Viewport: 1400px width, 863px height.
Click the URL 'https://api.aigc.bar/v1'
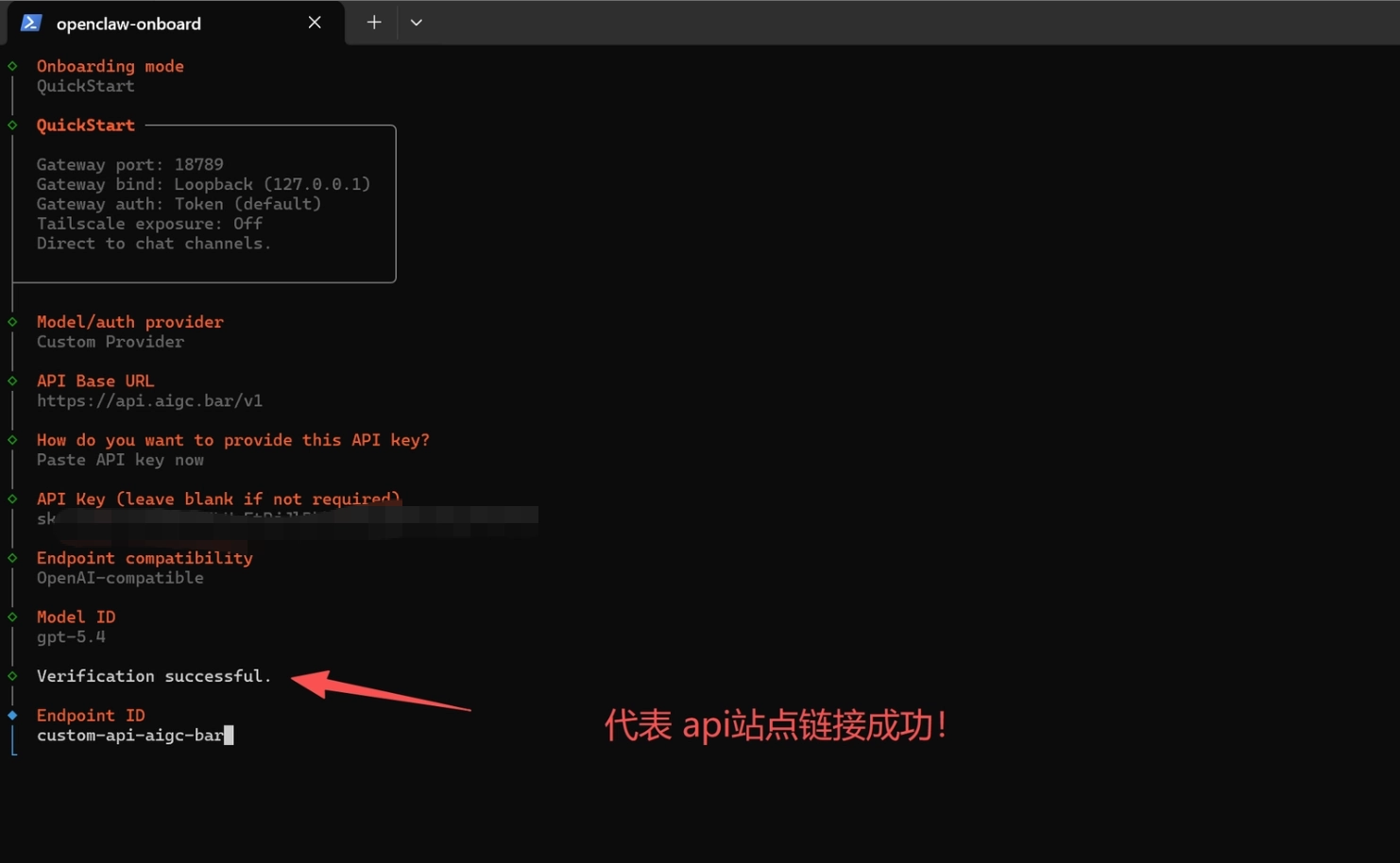(x=150, y=400)
